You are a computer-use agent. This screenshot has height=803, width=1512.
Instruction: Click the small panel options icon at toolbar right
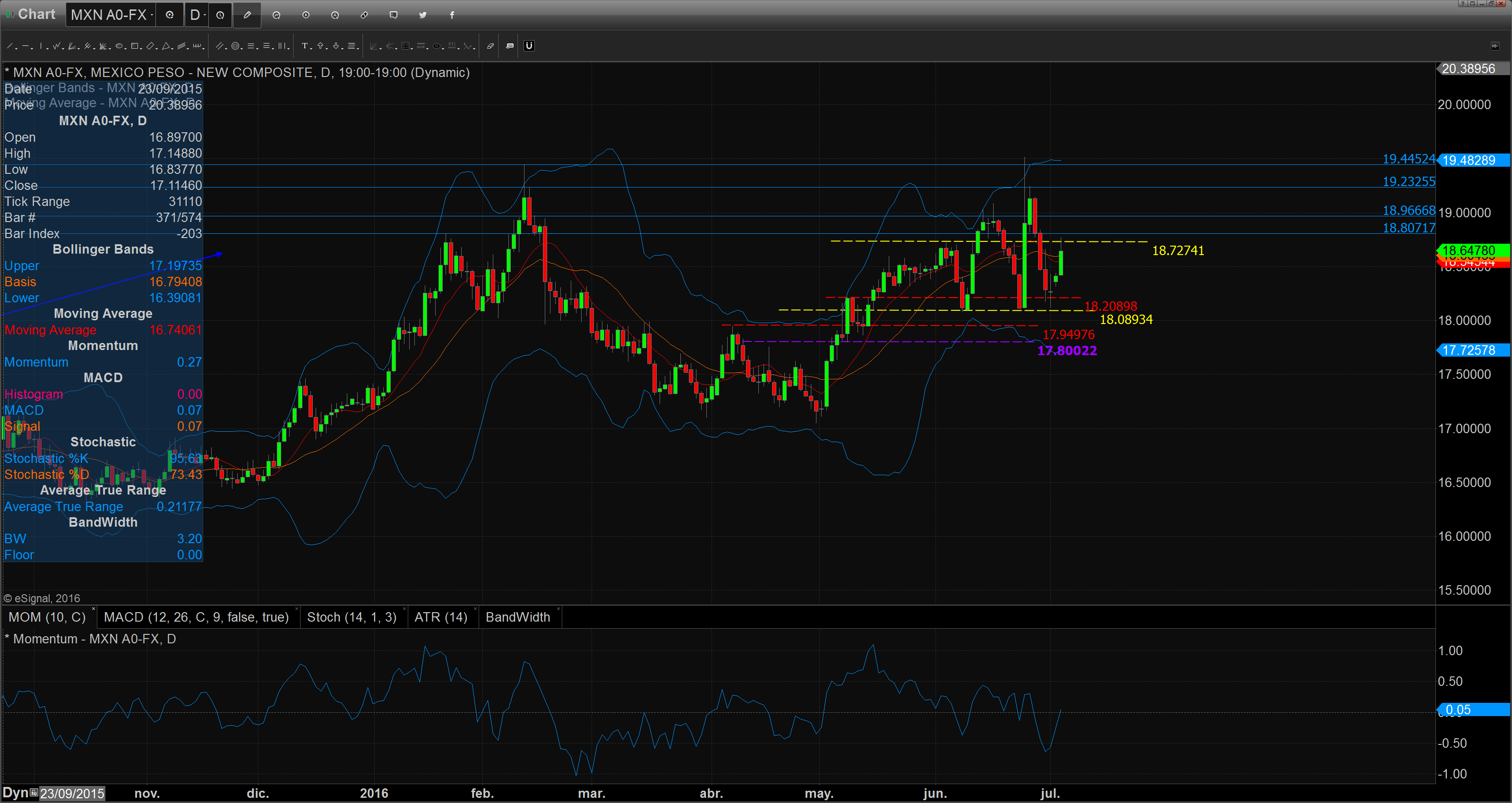1495,46
